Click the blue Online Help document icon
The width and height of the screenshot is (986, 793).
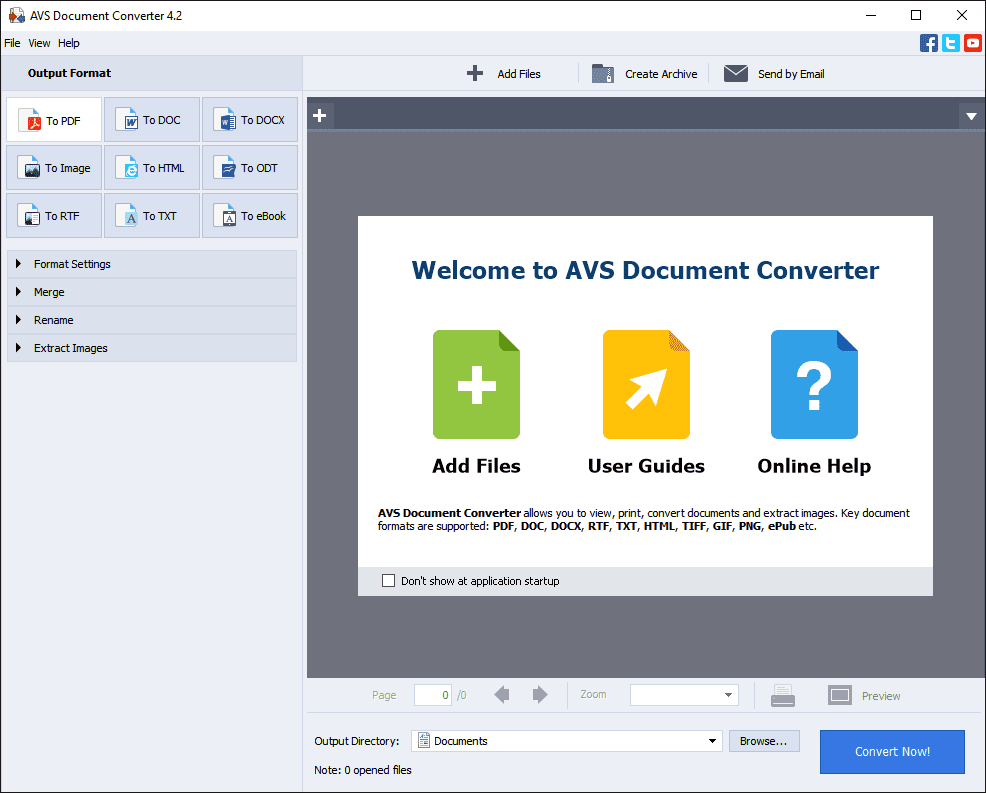coord(814,384)
